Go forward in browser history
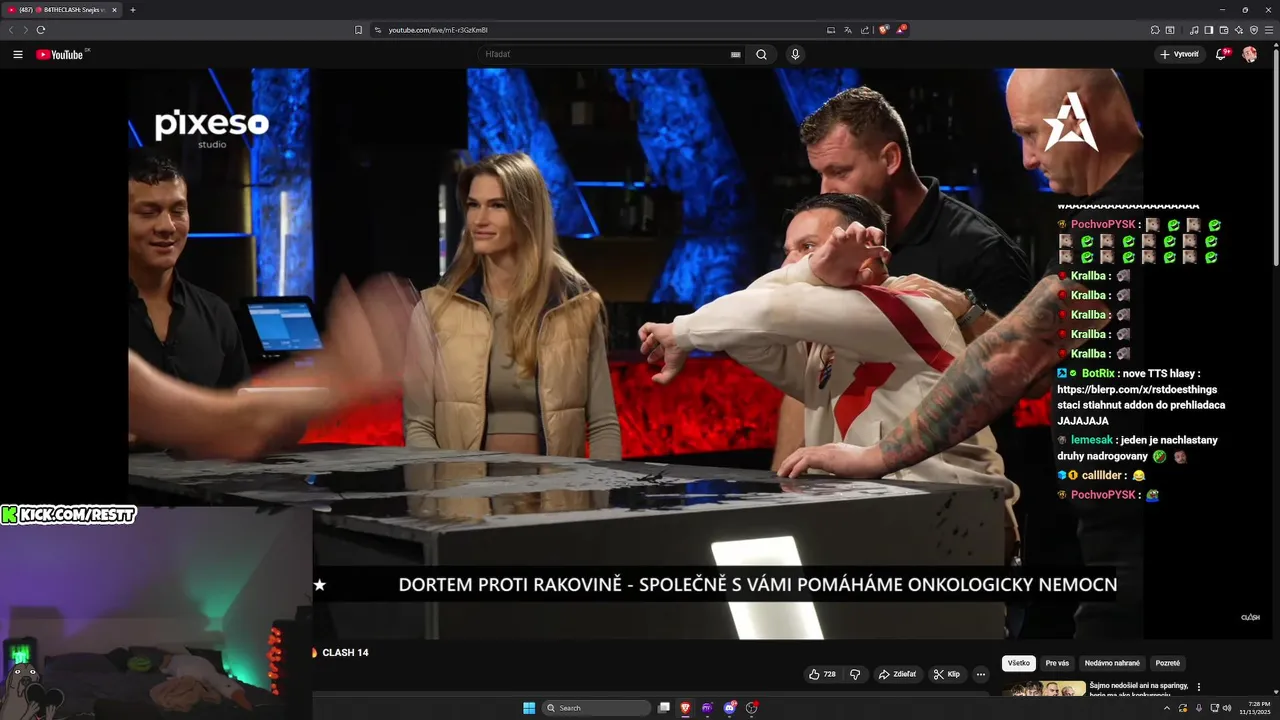Image resolution: width=1280 pixels, height=720 pixels. point(25,30)
